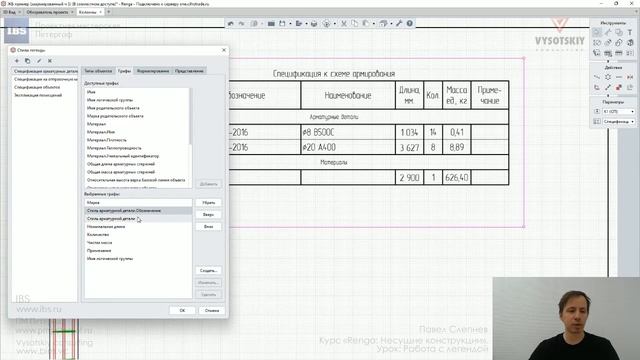Click the export icon in toolbar
The width and height of the screenshot is (640, 360).
(299, 24)
